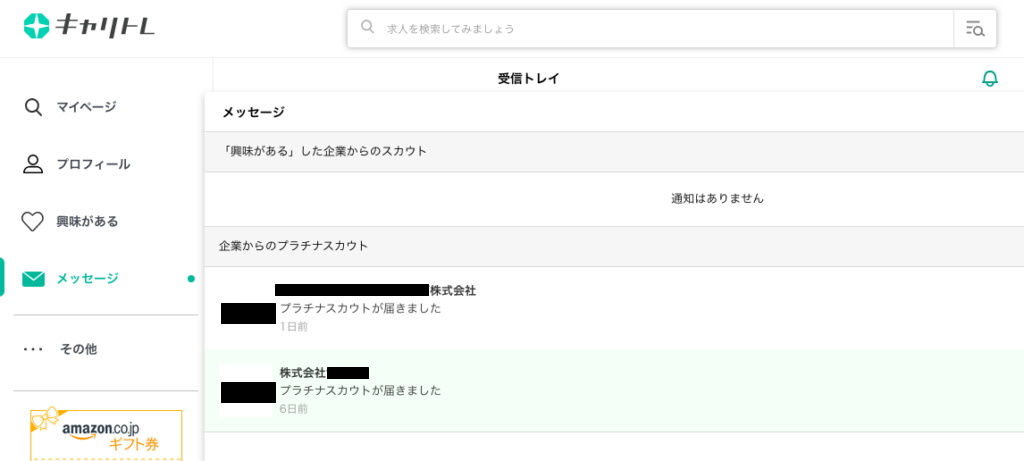This screenshot has height=461, width=1024.
Task: Click the その他 three-dots icon
Action: [33, 349]
